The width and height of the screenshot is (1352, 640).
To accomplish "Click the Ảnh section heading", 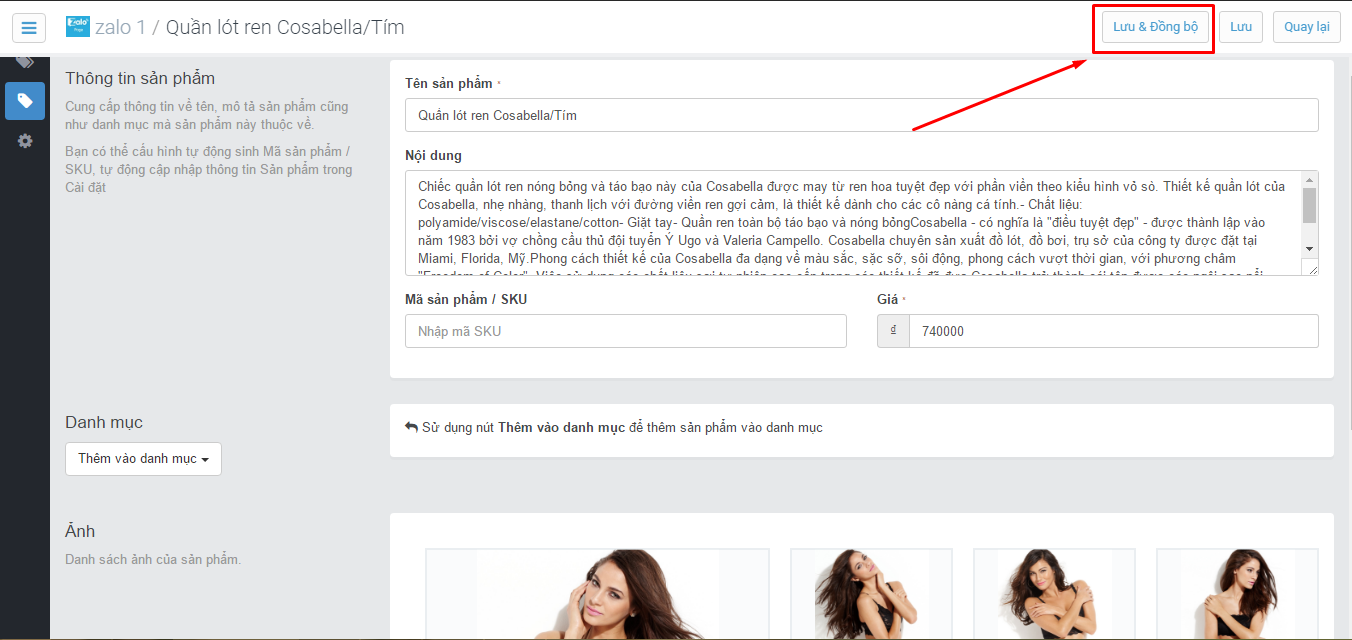I will pos(80,530).
